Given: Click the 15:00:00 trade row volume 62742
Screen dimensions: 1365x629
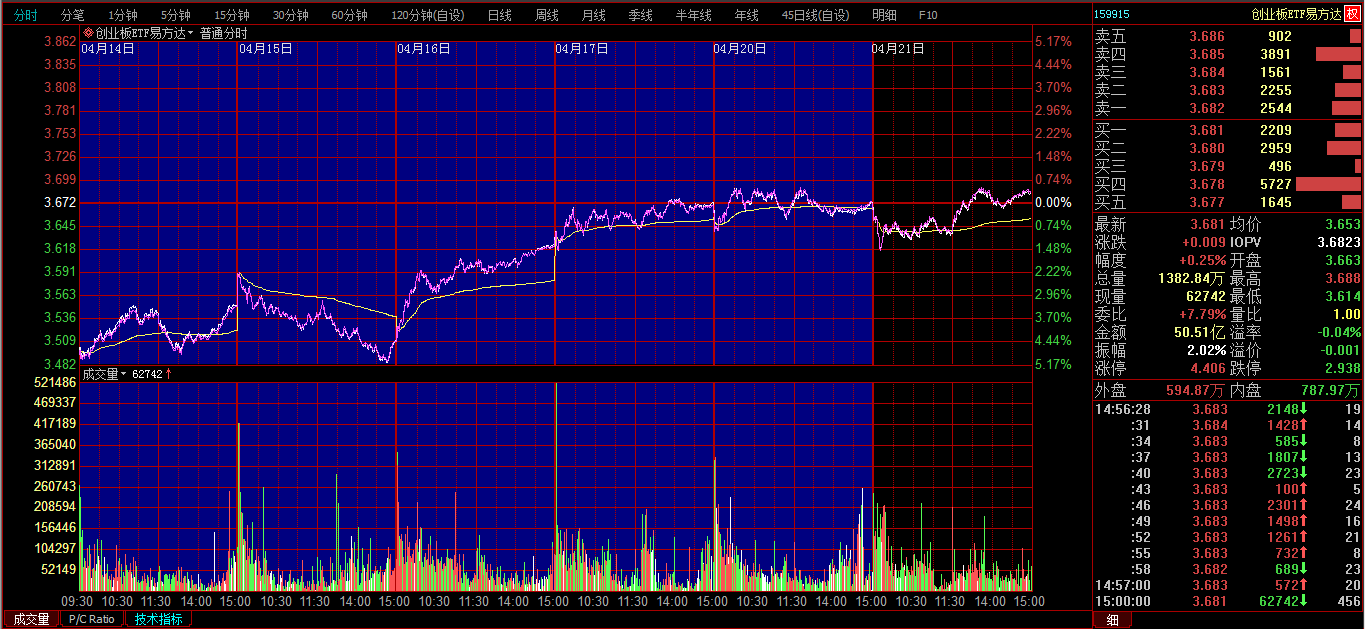Looking at the screenshot, I should (x=1278, y=601).
